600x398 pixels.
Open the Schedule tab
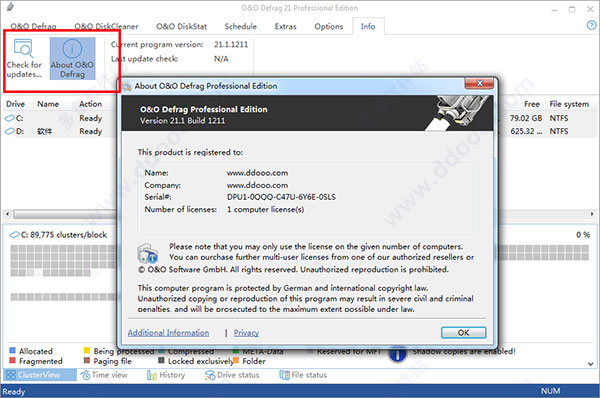tap(240, 26)
